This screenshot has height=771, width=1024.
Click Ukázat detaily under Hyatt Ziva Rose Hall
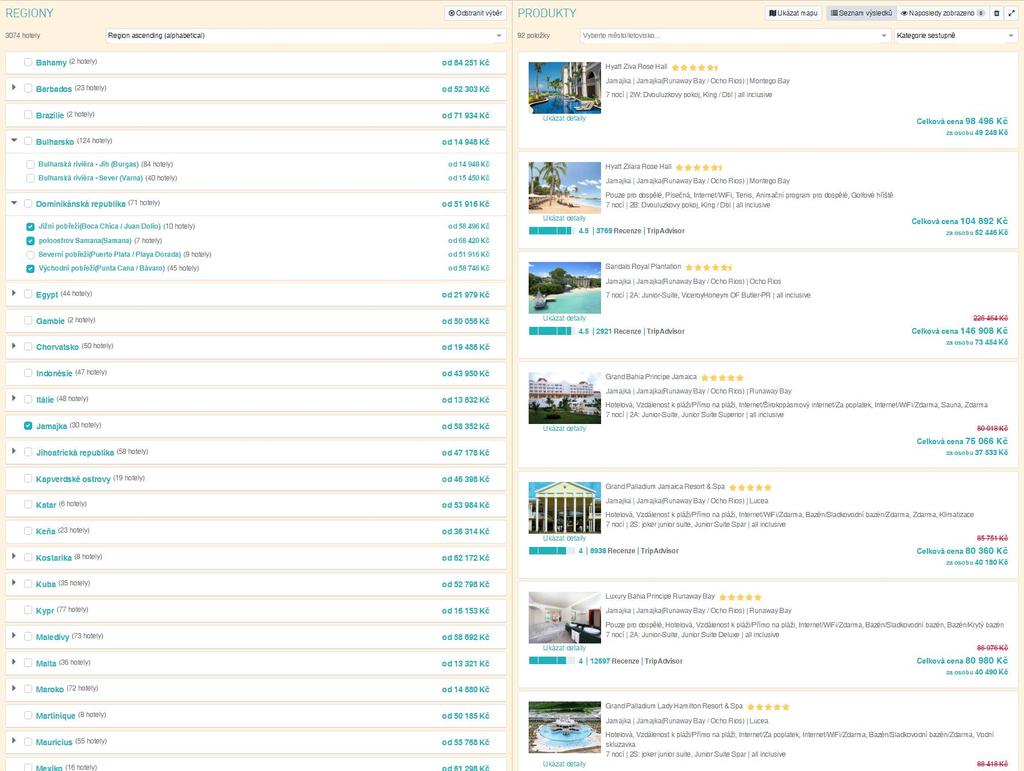[564, 119]
